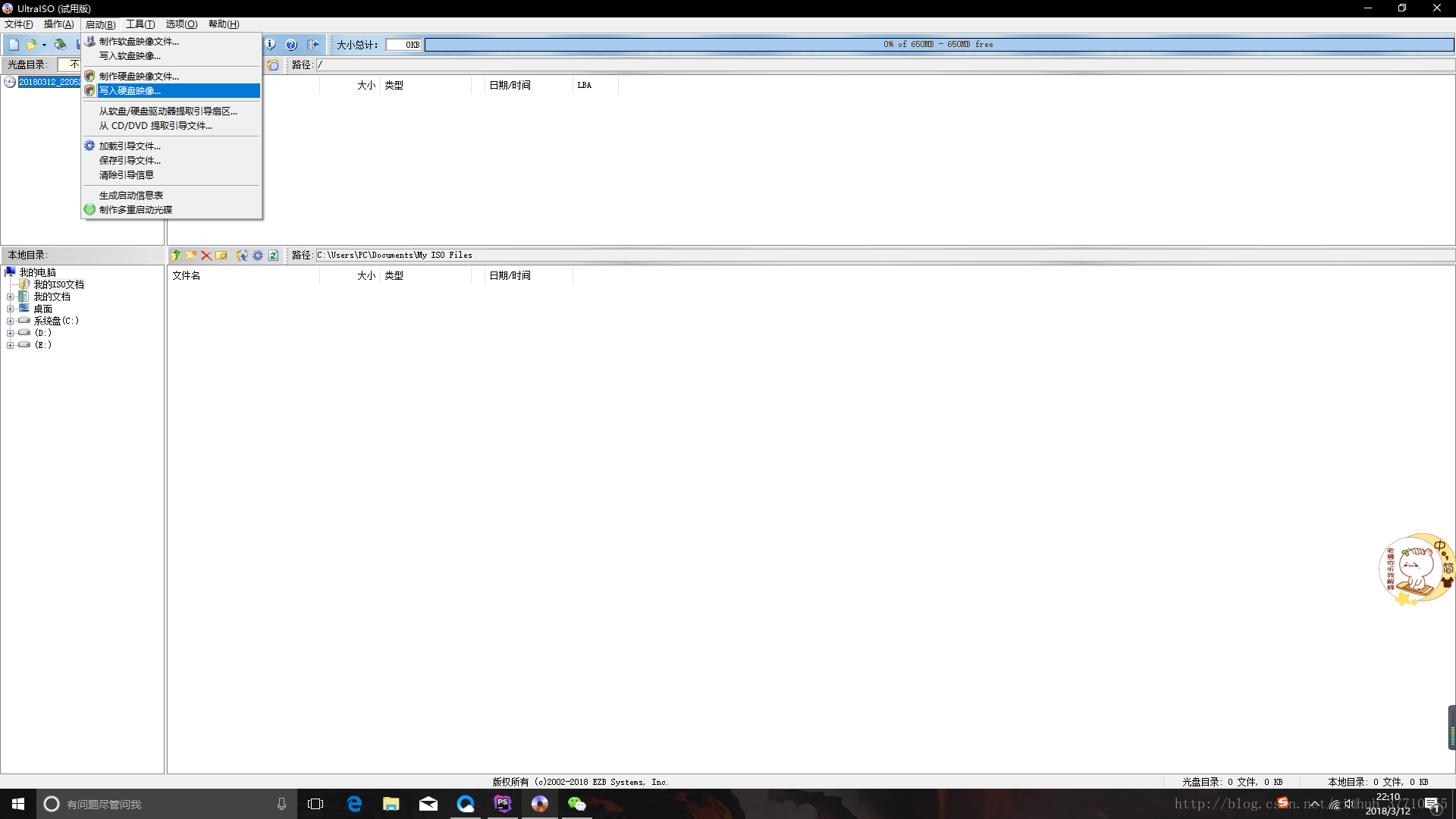Click the Cortana search box
1456x819 pixels.
(166, 804)
